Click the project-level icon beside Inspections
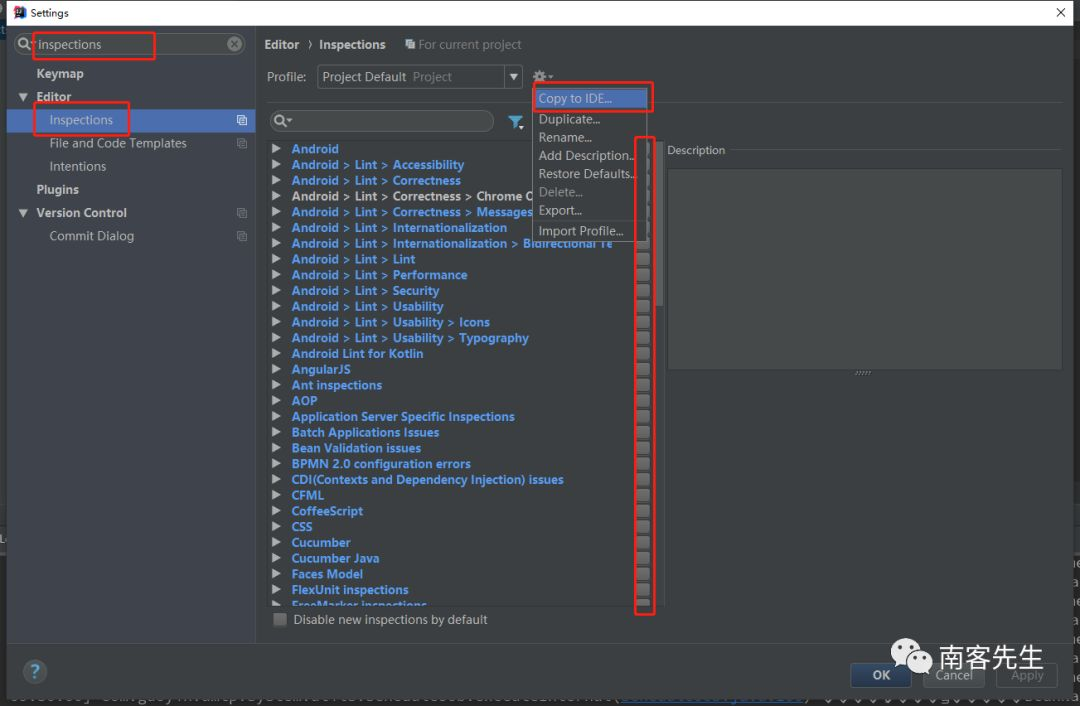 [242, 120]
